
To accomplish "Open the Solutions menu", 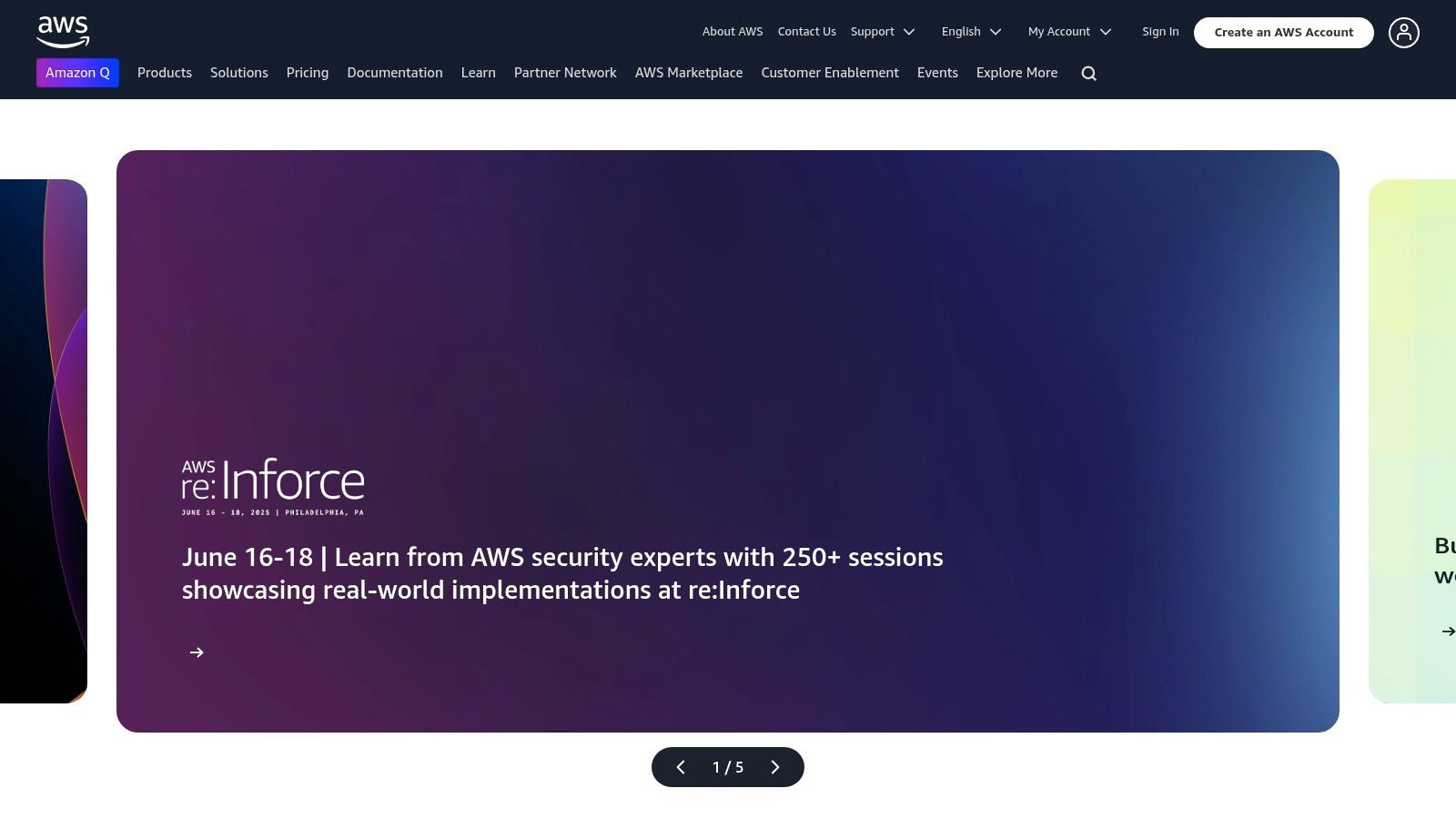I will click(239, 73).
